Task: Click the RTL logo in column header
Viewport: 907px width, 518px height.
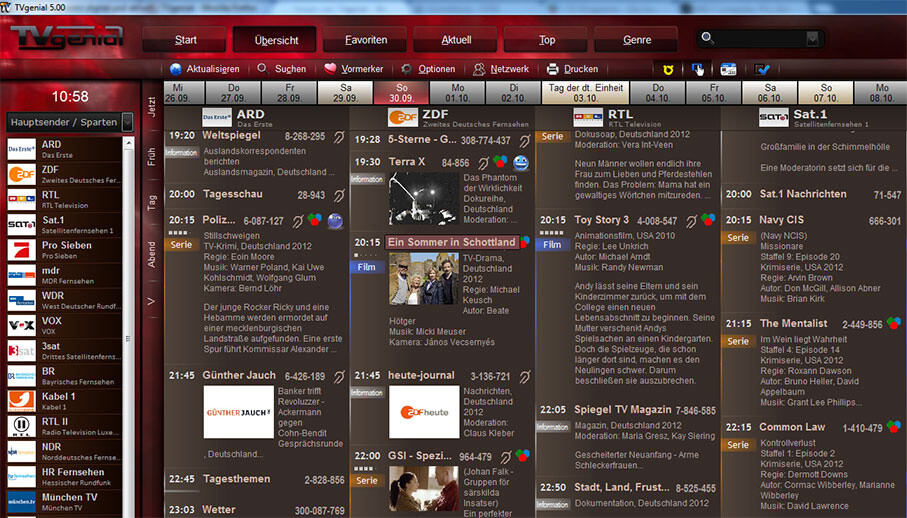Action: point(588,117)
